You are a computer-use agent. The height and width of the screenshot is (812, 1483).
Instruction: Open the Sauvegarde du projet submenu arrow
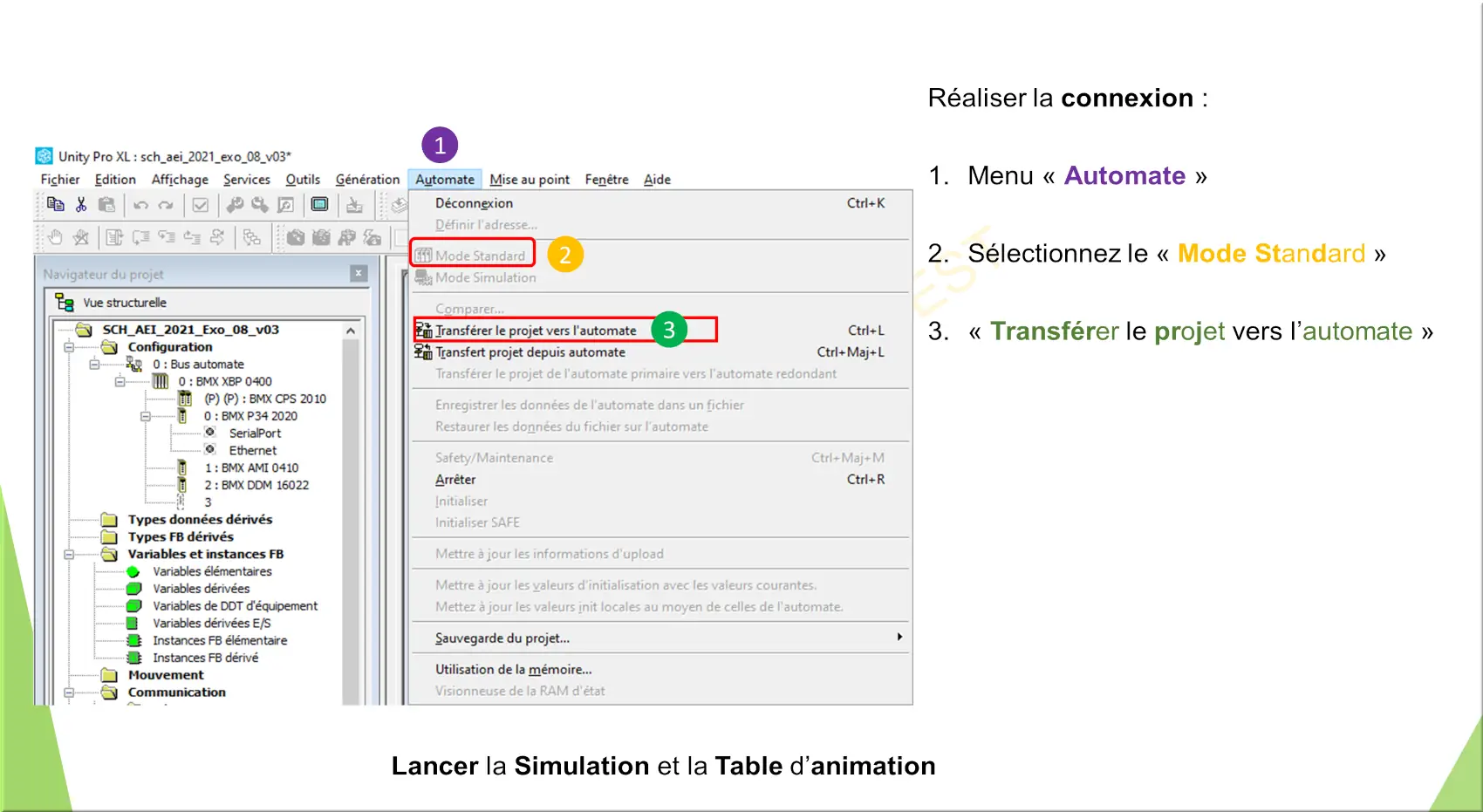899,638
